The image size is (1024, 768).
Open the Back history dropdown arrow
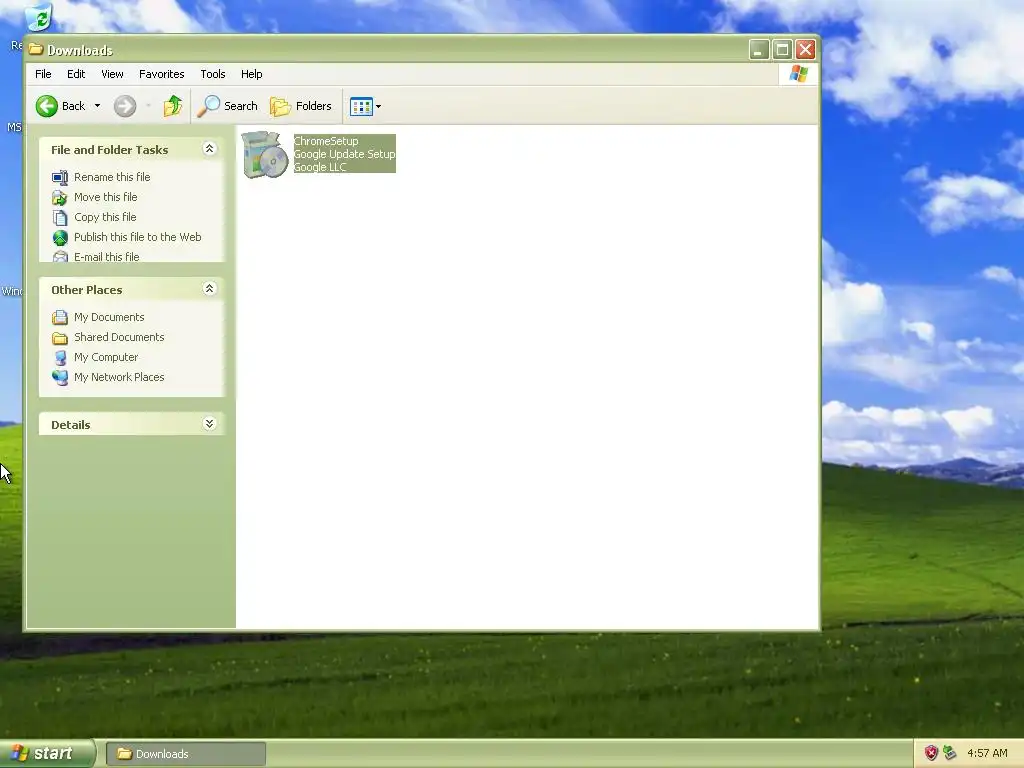[97, 106]
